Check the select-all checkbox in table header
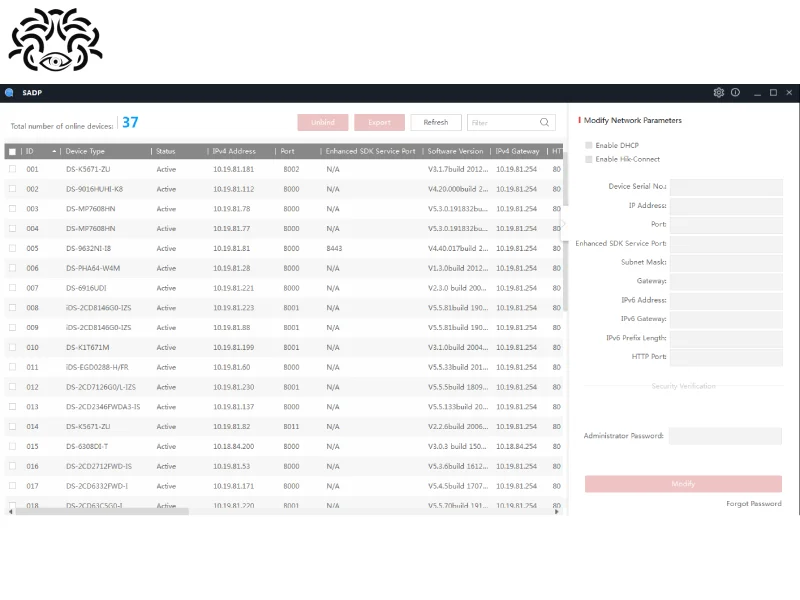Image resolution: width=800 pixels, height=600 pixels. [12, 151]
